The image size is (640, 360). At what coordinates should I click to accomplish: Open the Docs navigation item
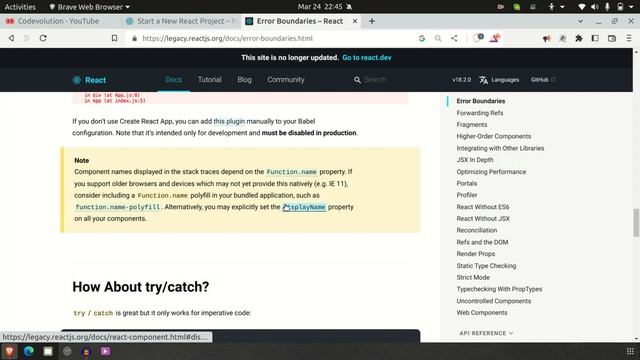point(173,80)
